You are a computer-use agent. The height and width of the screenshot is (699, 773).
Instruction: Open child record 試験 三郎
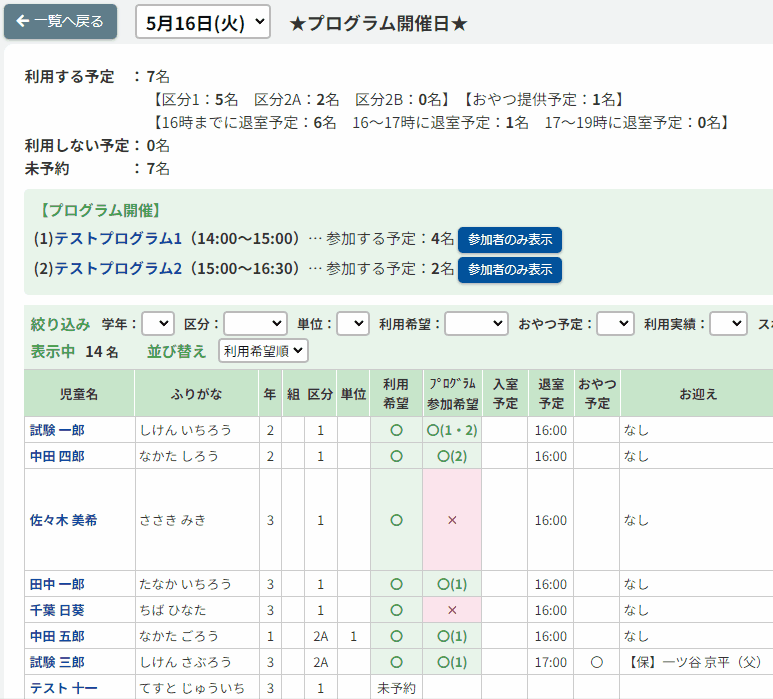point(57,662)
